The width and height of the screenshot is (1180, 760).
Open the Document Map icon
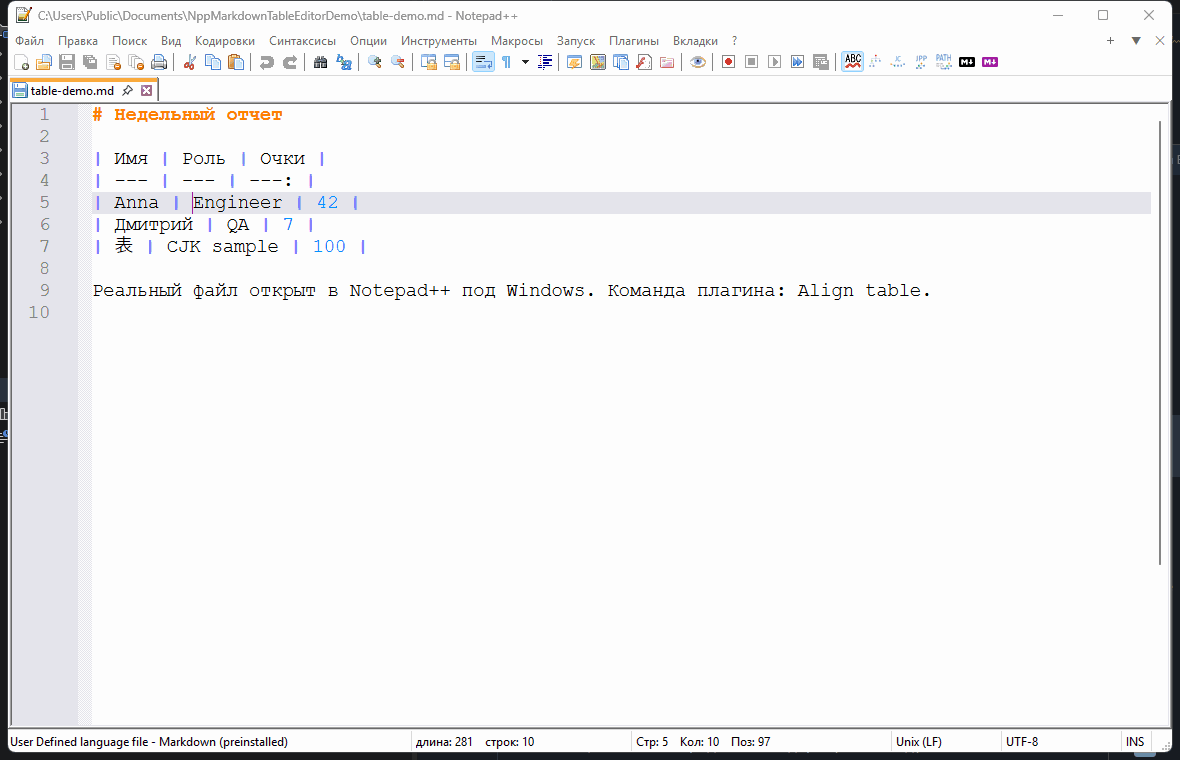598,62
